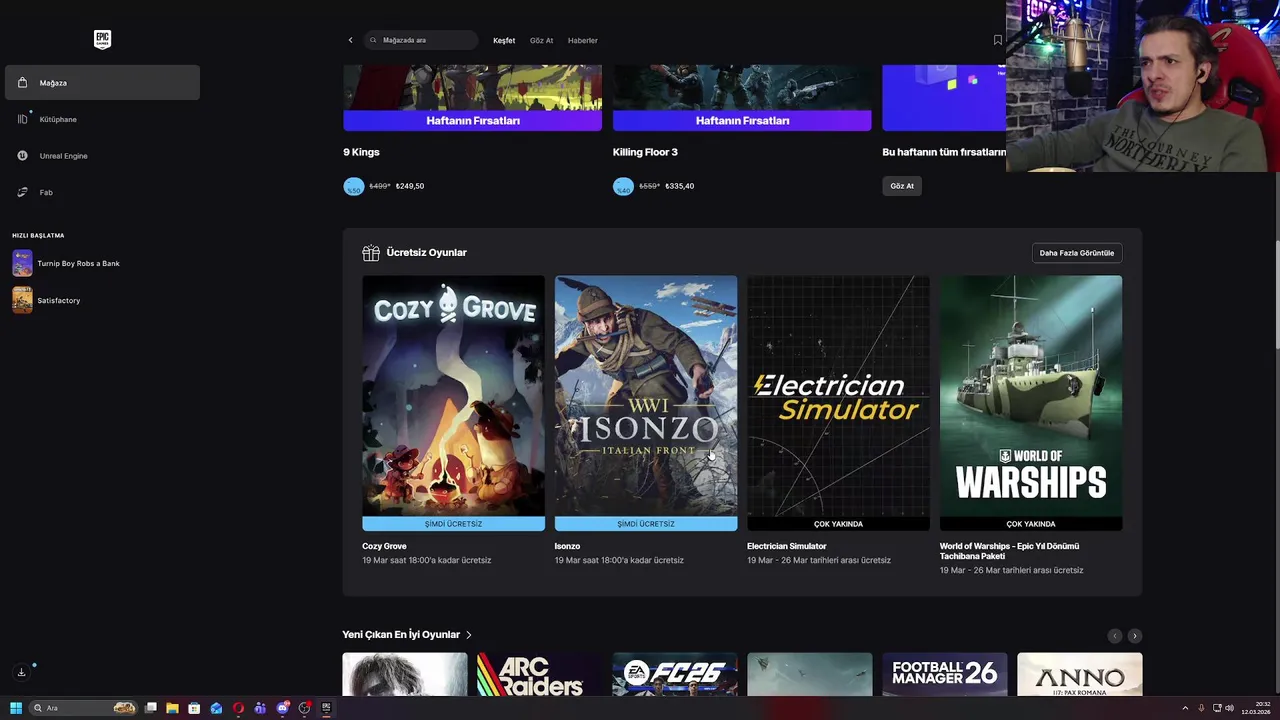Open Microsoft Store from the taskbar
1280x720 pixels.
pyautogui.click(x=194, y=708)
